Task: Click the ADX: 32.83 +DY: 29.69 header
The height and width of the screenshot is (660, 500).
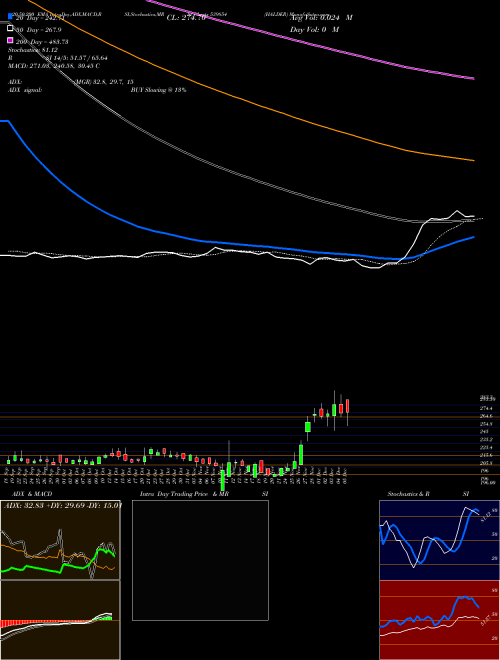Action: point(63,505)
